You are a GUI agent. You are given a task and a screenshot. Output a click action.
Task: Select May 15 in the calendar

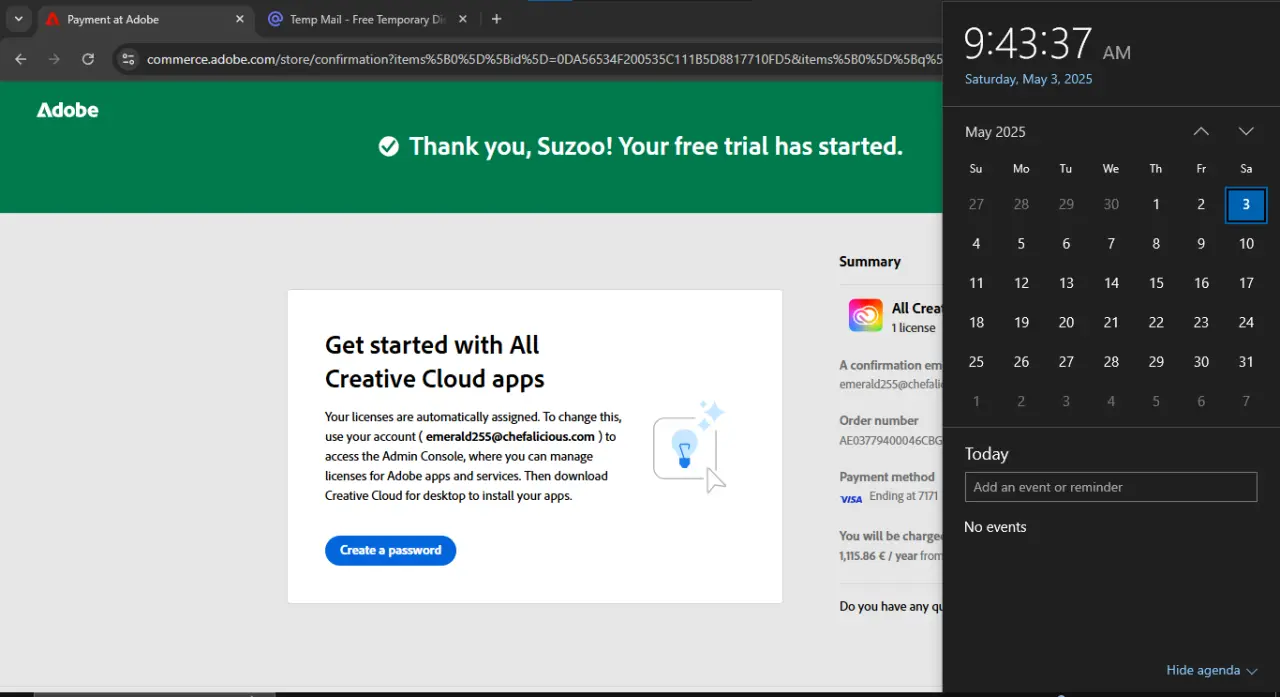(1156, 283)
